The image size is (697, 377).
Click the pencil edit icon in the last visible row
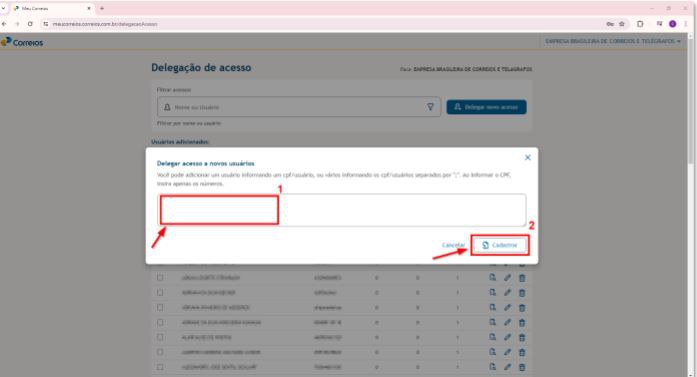(x=507, y=367)
